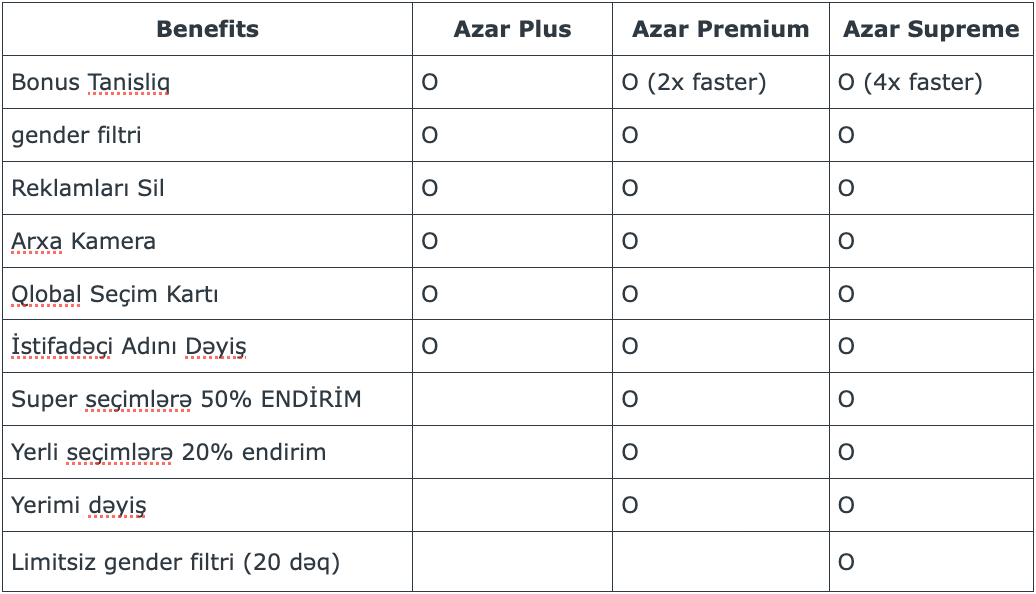Image resolution: width=1036 pixels, height=594 pixels.
Task: Select the "Reklamları Sil" text
Action: [88, 188]
